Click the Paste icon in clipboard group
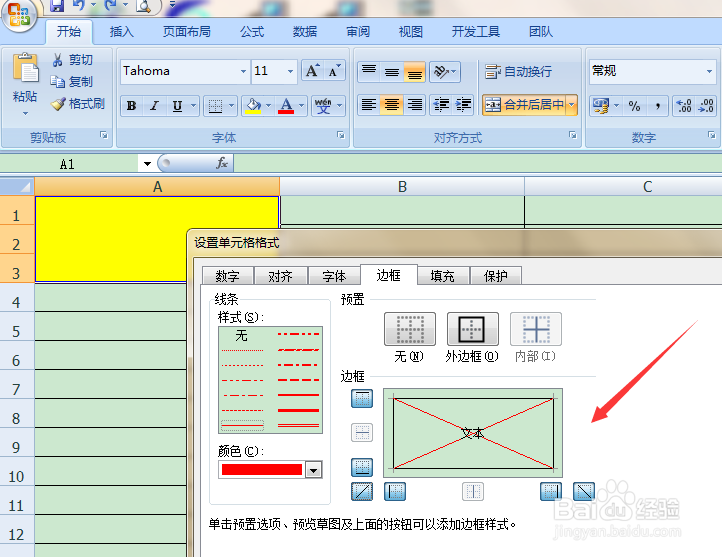Screen dimensions: 722x557 [25, 69]
